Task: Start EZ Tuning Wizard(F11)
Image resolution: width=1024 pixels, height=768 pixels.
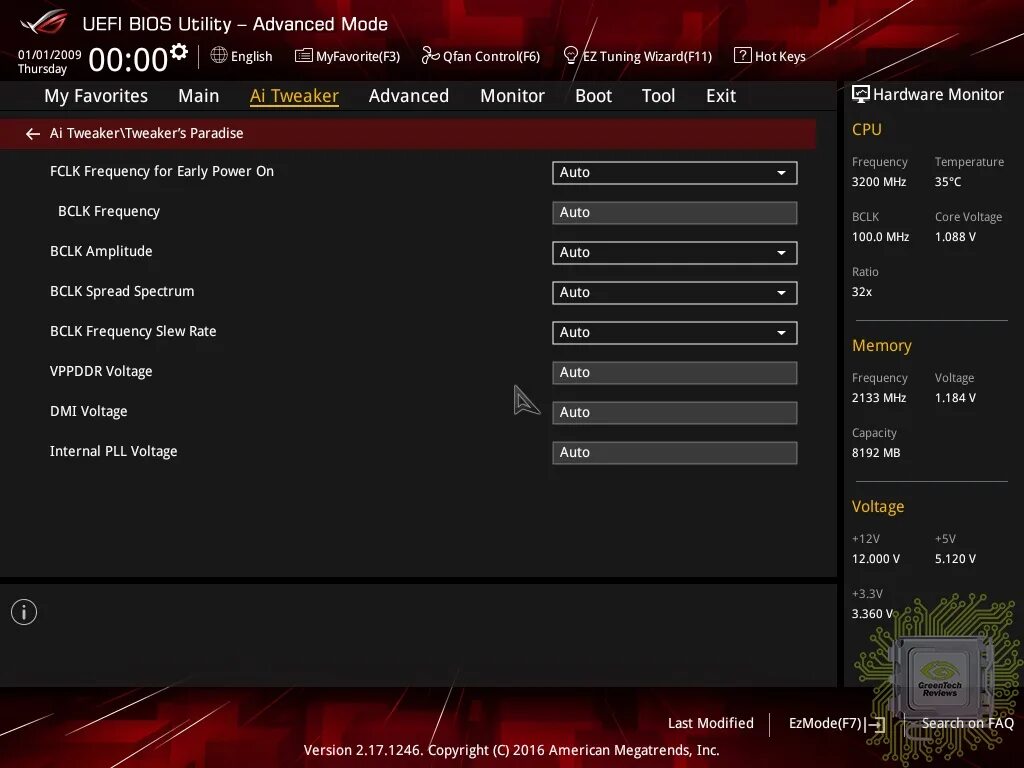Action: 637,56
